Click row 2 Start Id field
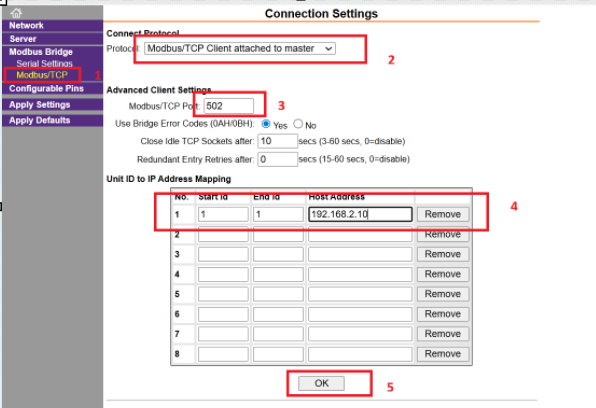The height and width of the screenshot is (408, 596). (223, 235)
